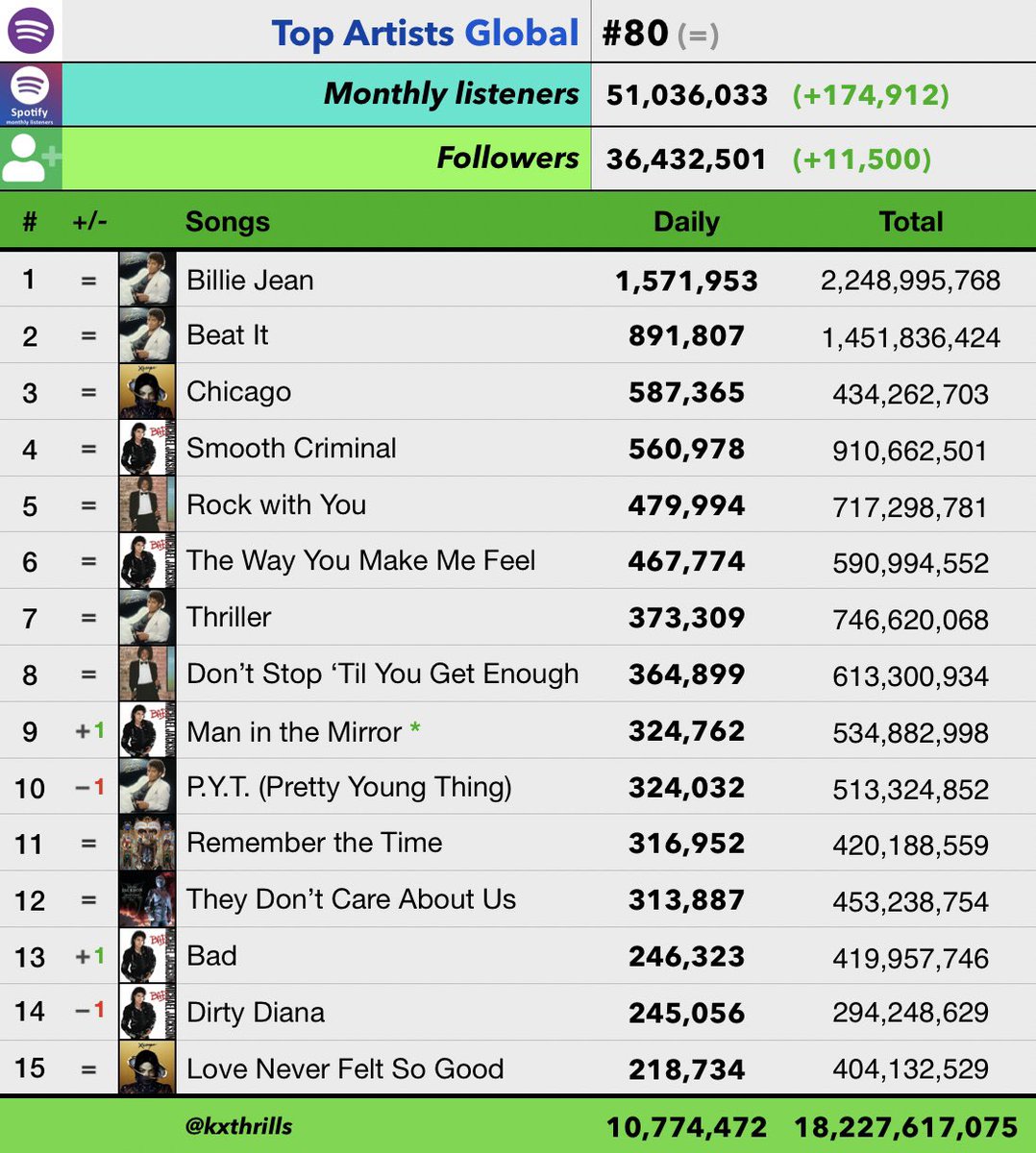1036x1153 pixels.
Task: Click Dirty Diana total 294,248,629
Action: [x=910, y=1013]
